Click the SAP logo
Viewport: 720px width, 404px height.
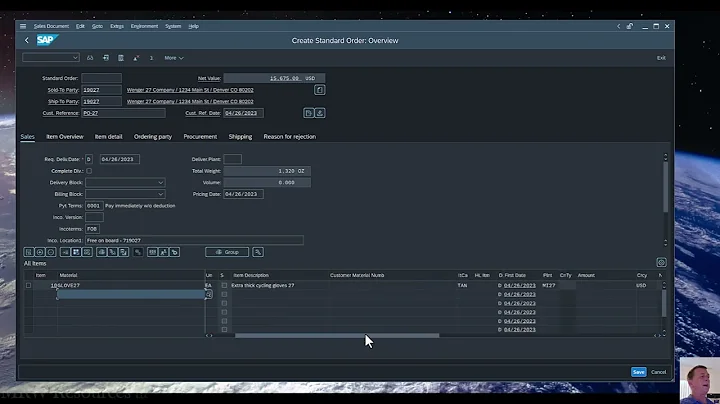click(x=47, y=40)
